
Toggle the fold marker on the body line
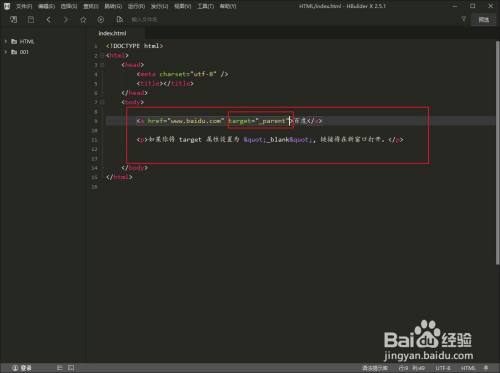click(x=102, y=102)
